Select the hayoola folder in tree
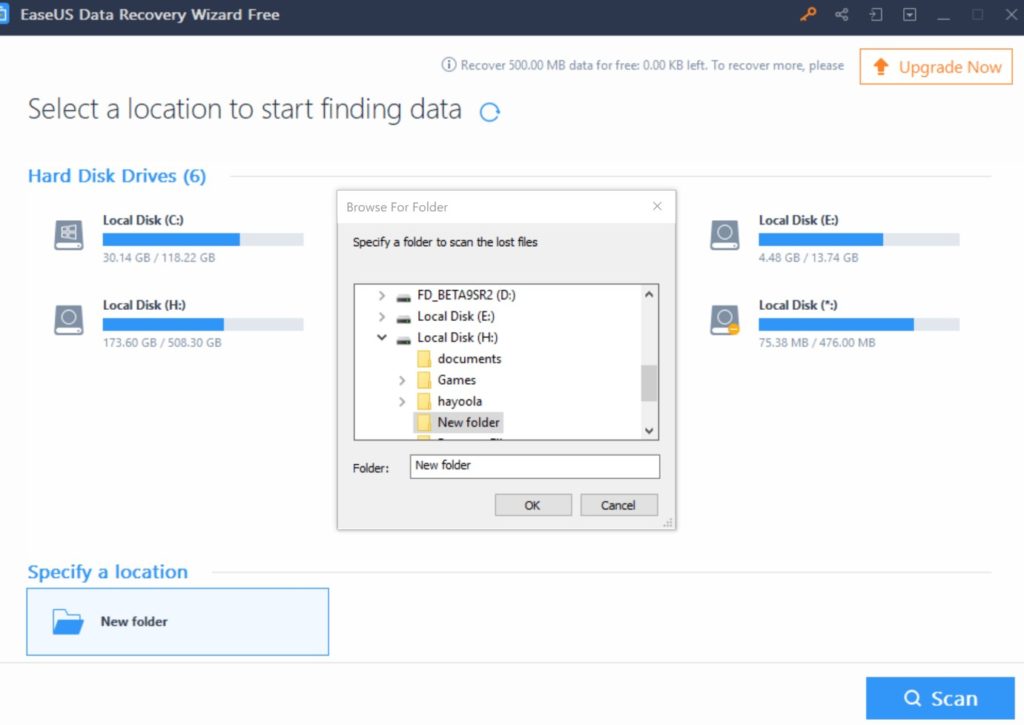The width and height of the screenshot is (1024, 725). (460, 401)
